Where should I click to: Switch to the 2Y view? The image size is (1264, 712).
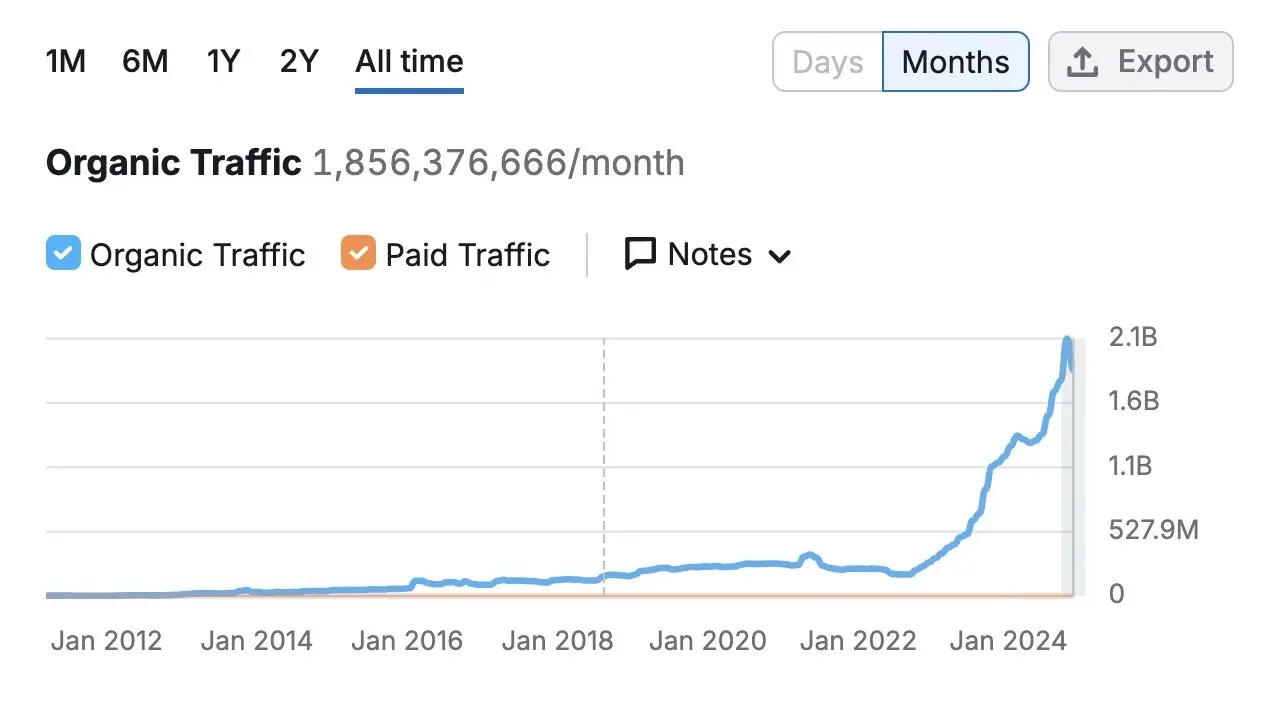[297, 61]
